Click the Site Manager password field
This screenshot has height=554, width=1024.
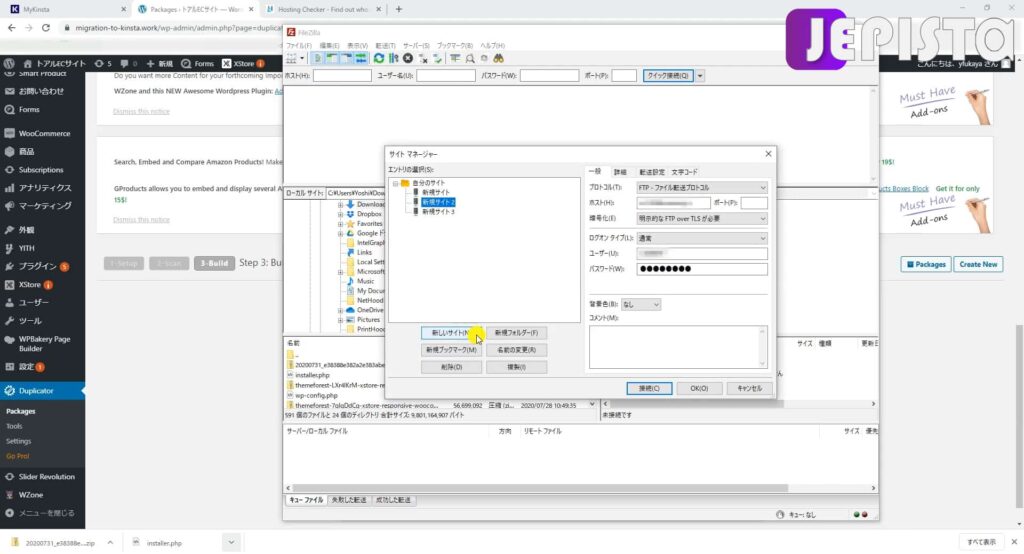pyautogui.click(x=702, y=269)
